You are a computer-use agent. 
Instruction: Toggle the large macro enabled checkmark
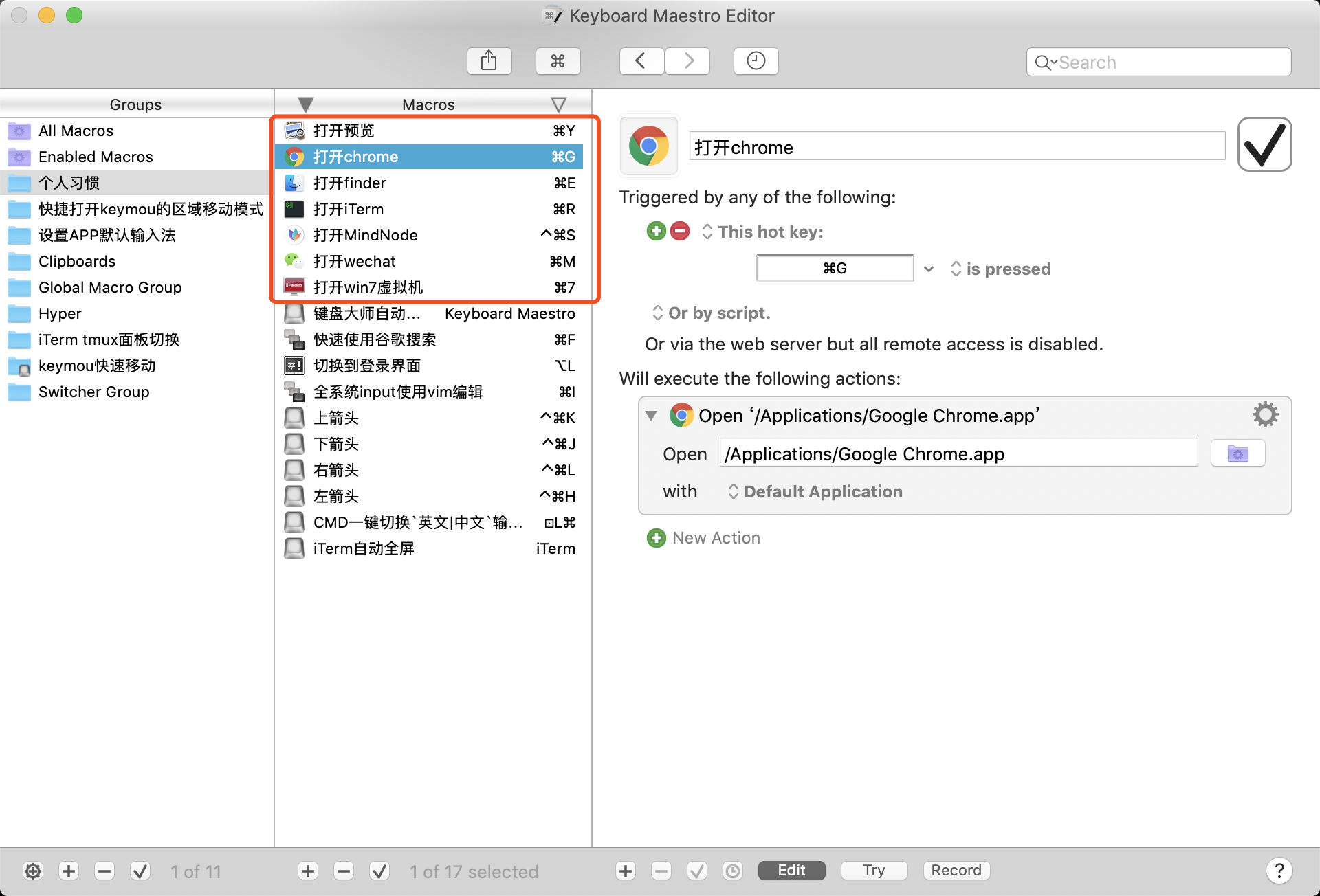click(x=1264, y=144)
